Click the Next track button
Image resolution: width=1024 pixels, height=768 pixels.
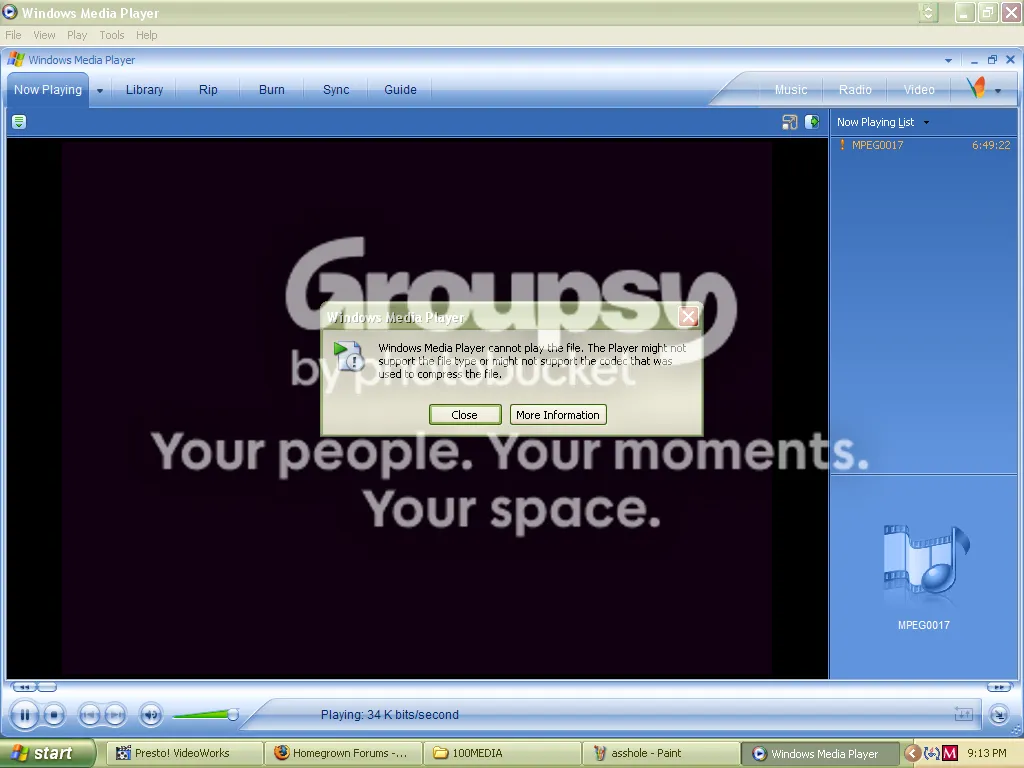point(115,715)
